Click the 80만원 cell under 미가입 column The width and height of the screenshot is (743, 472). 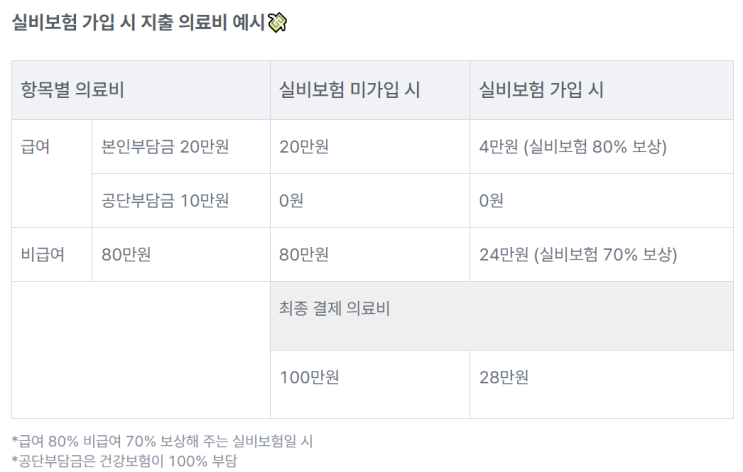pos(370,254)
